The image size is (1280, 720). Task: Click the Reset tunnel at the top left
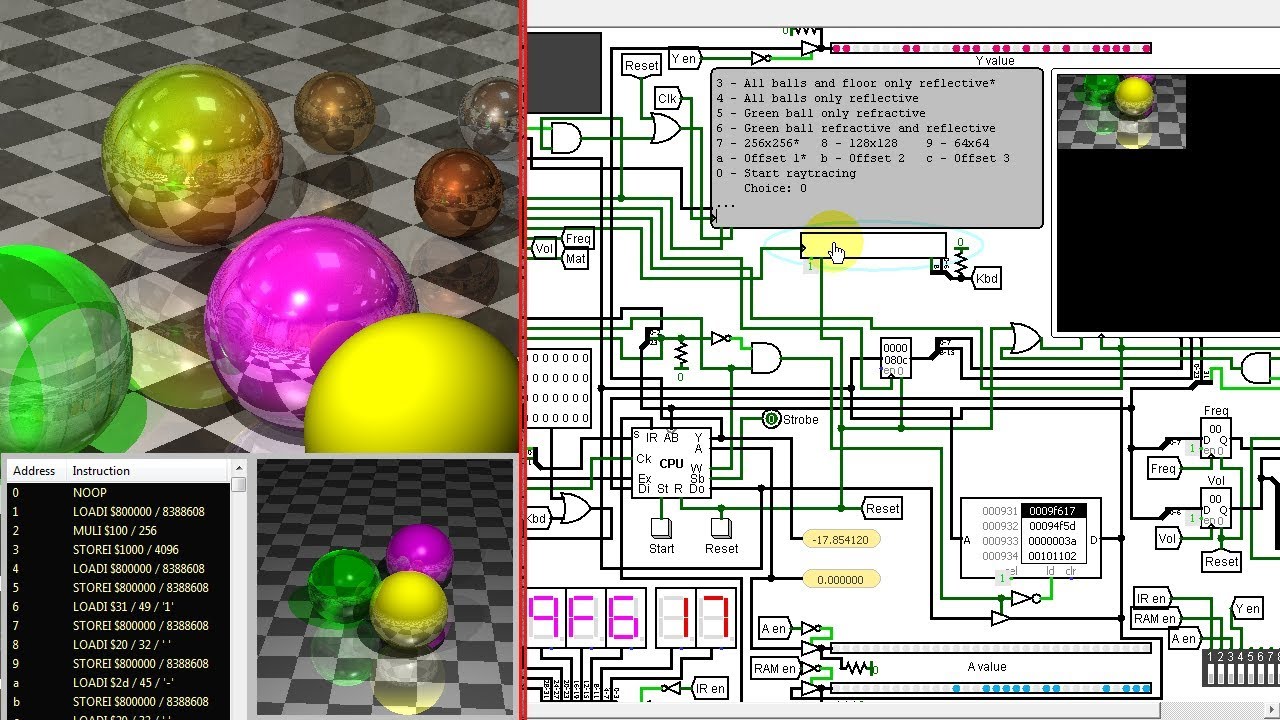(x=641, y=66)
